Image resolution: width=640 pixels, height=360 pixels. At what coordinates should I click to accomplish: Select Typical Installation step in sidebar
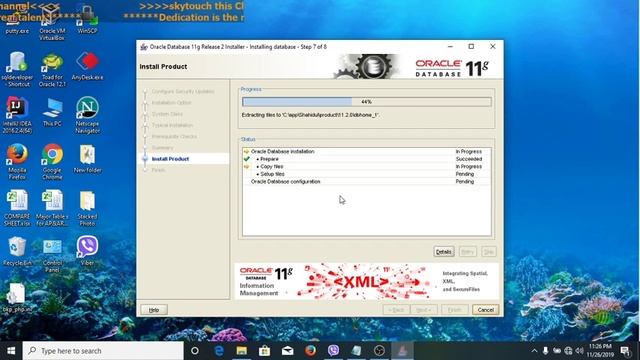172,125
